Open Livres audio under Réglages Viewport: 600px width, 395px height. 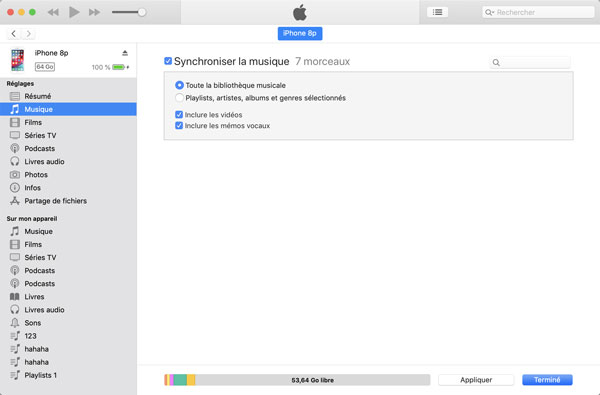pos(68,162)
